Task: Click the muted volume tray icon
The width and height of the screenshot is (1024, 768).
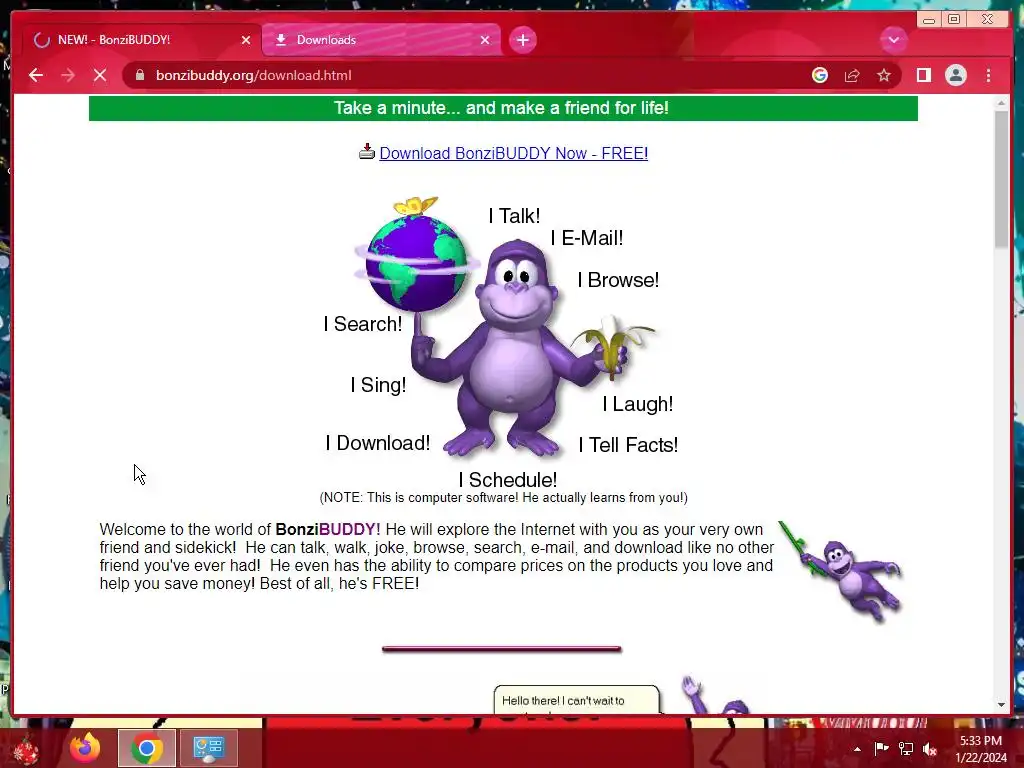Action: pyautogui.click(x=930, y=749)
